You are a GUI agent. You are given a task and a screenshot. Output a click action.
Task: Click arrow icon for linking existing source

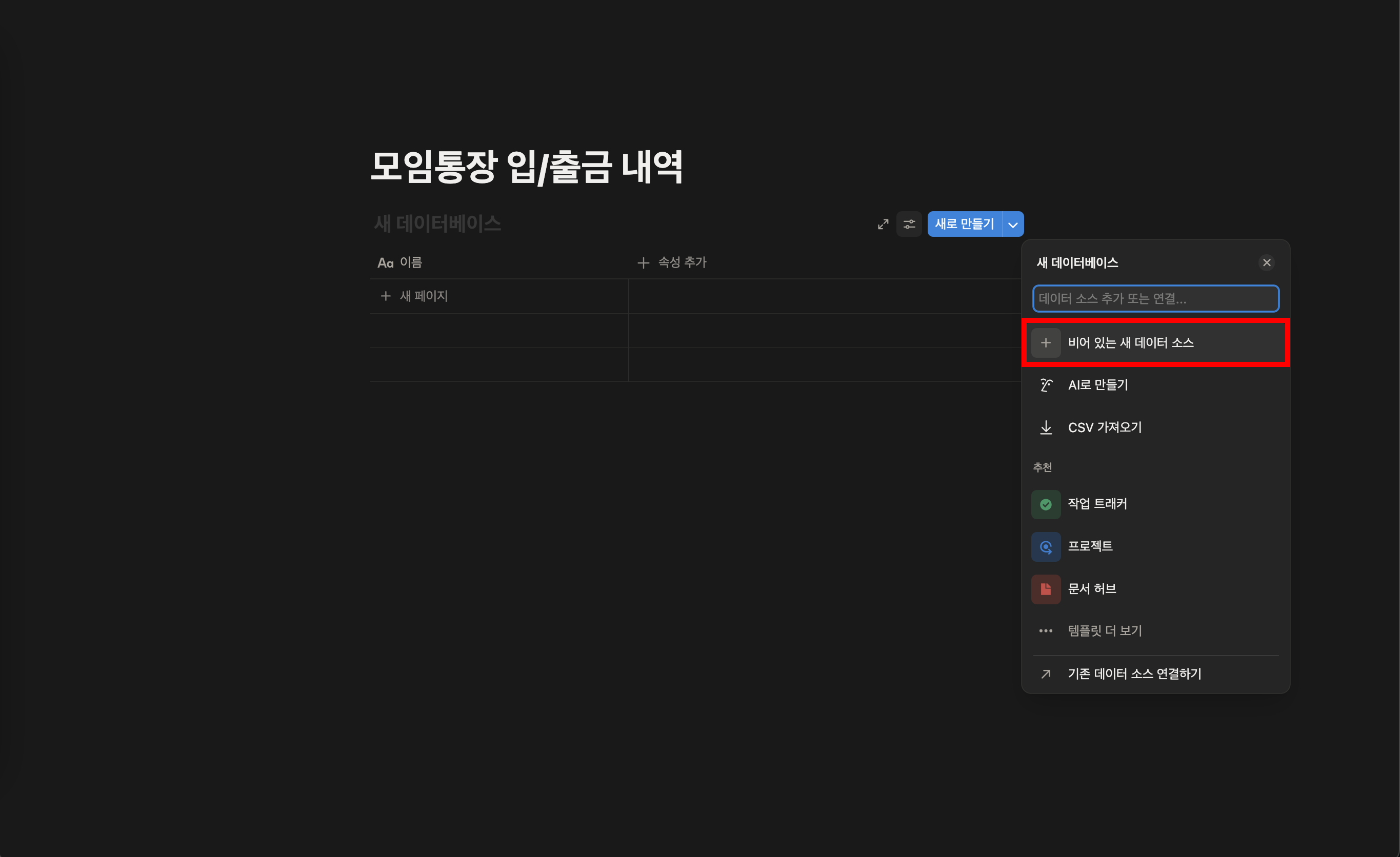(x=1046, y=674)
